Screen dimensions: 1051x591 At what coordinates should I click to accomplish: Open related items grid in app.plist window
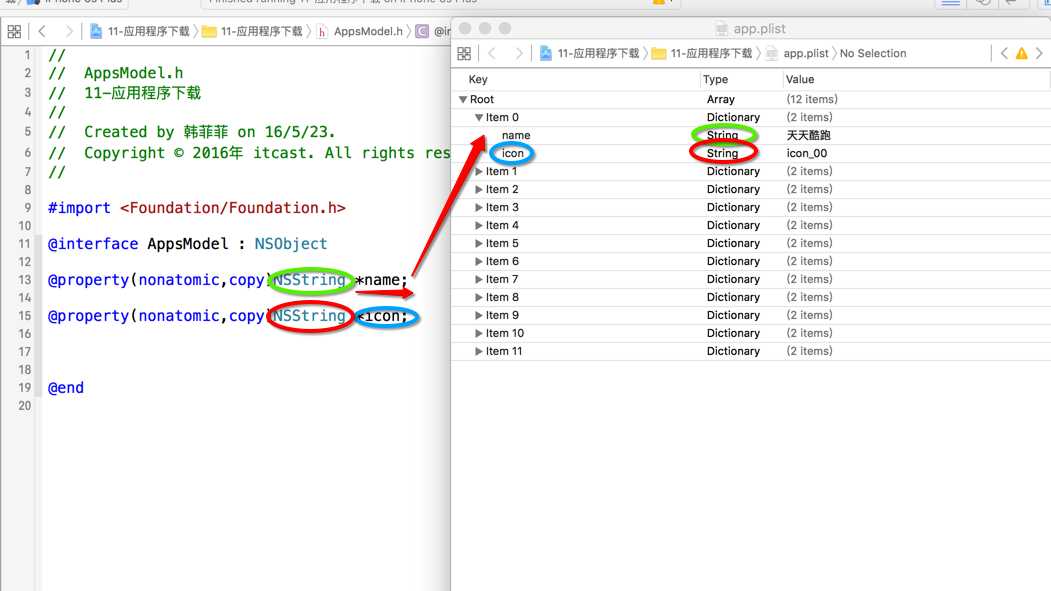(x=464, y=54)
